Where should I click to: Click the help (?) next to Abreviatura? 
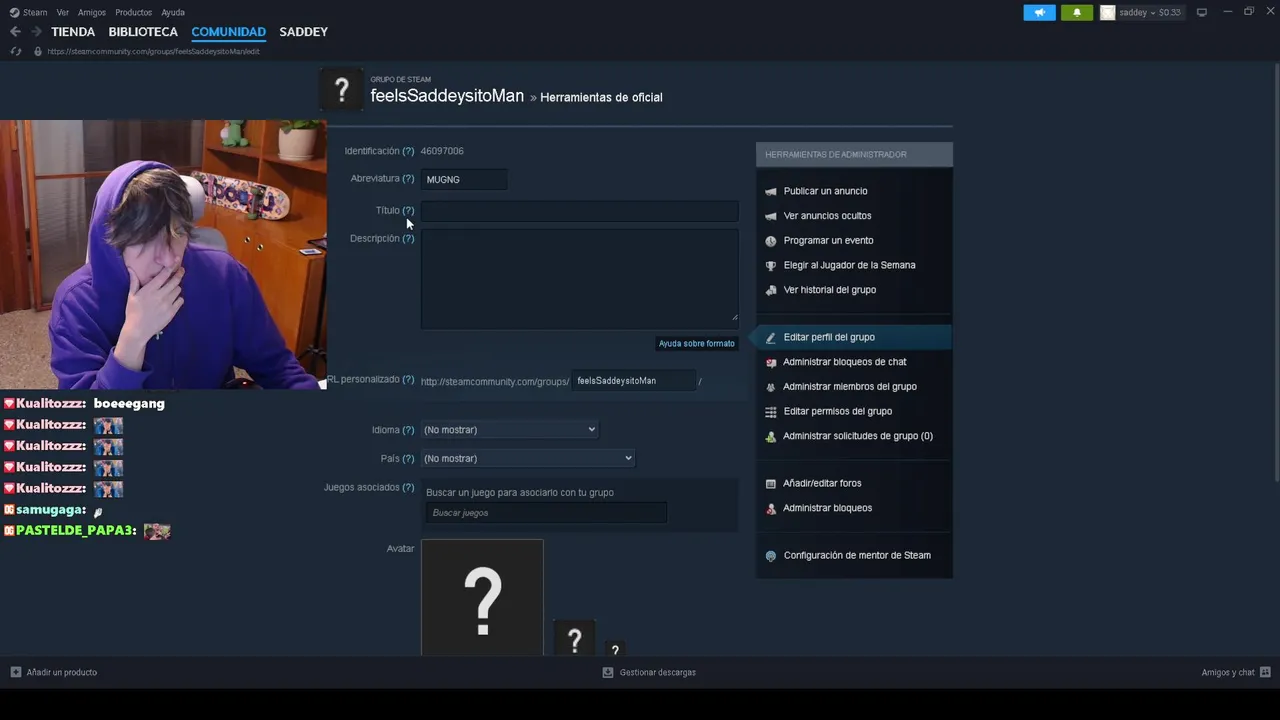point(408,179)
